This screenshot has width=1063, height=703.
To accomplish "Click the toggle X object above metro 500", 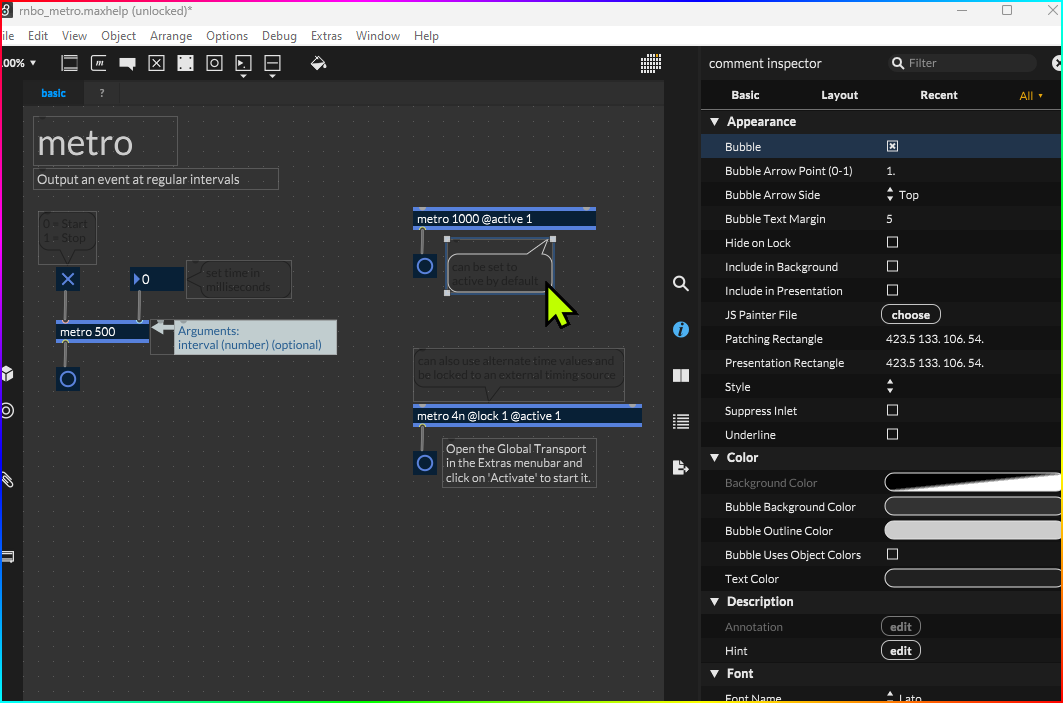I will click(68, 279).
